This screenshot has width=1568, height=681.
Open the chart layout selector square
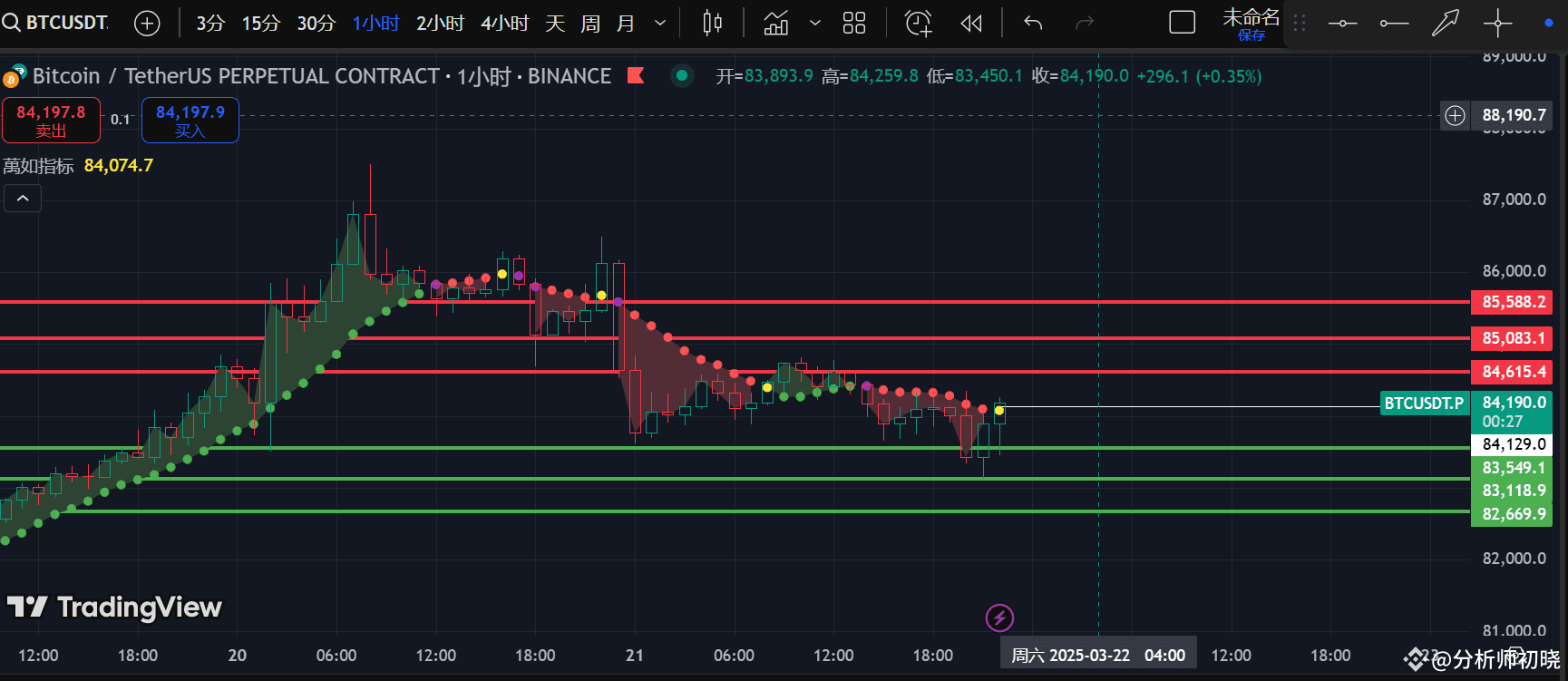pyautogui.click(x=1183, y=23)
